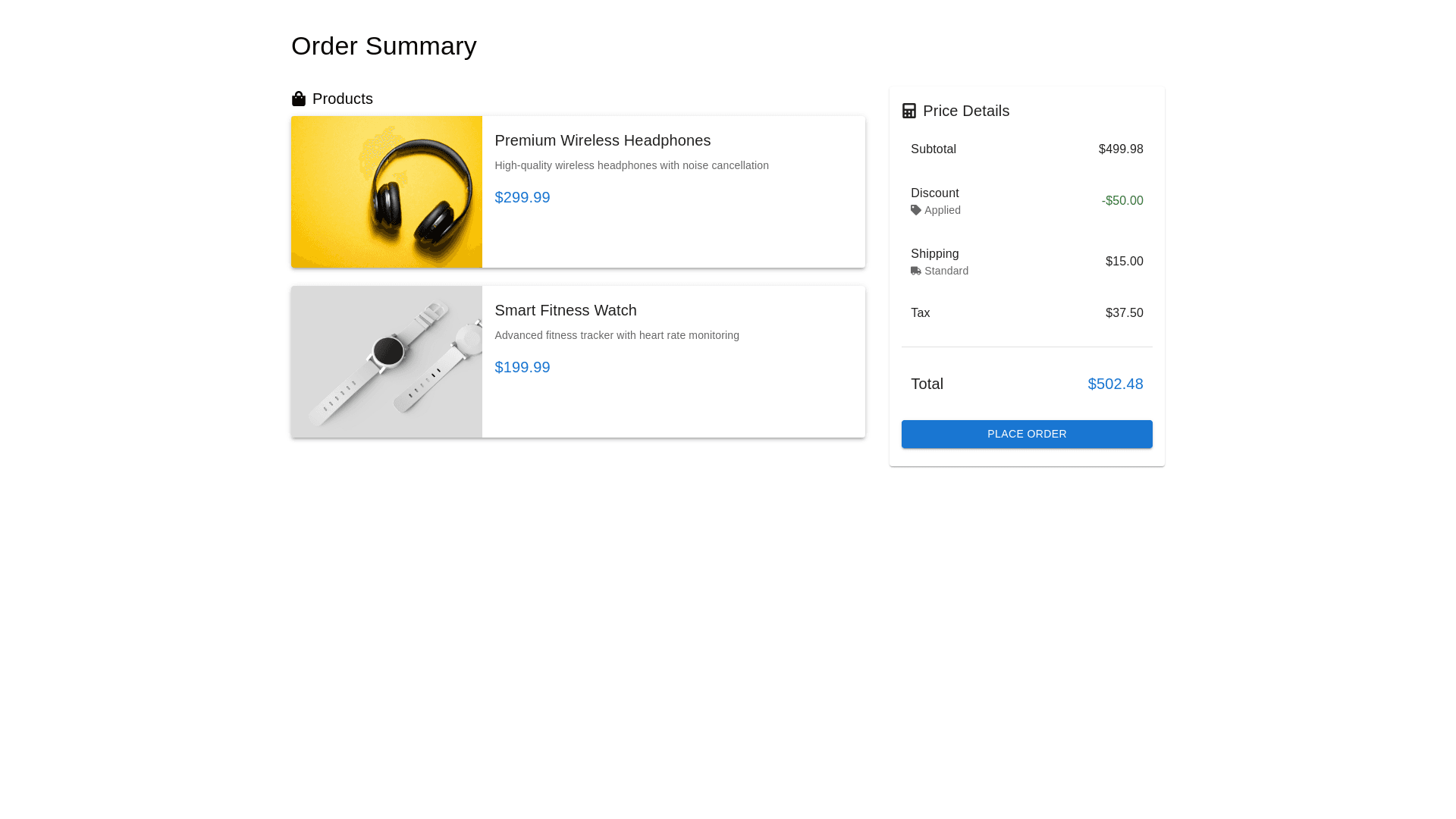Screen dimensions: 1456x819
Task: Click the headphones noise cancellation description
Action: pyautogui.click(x=631, y=165)
